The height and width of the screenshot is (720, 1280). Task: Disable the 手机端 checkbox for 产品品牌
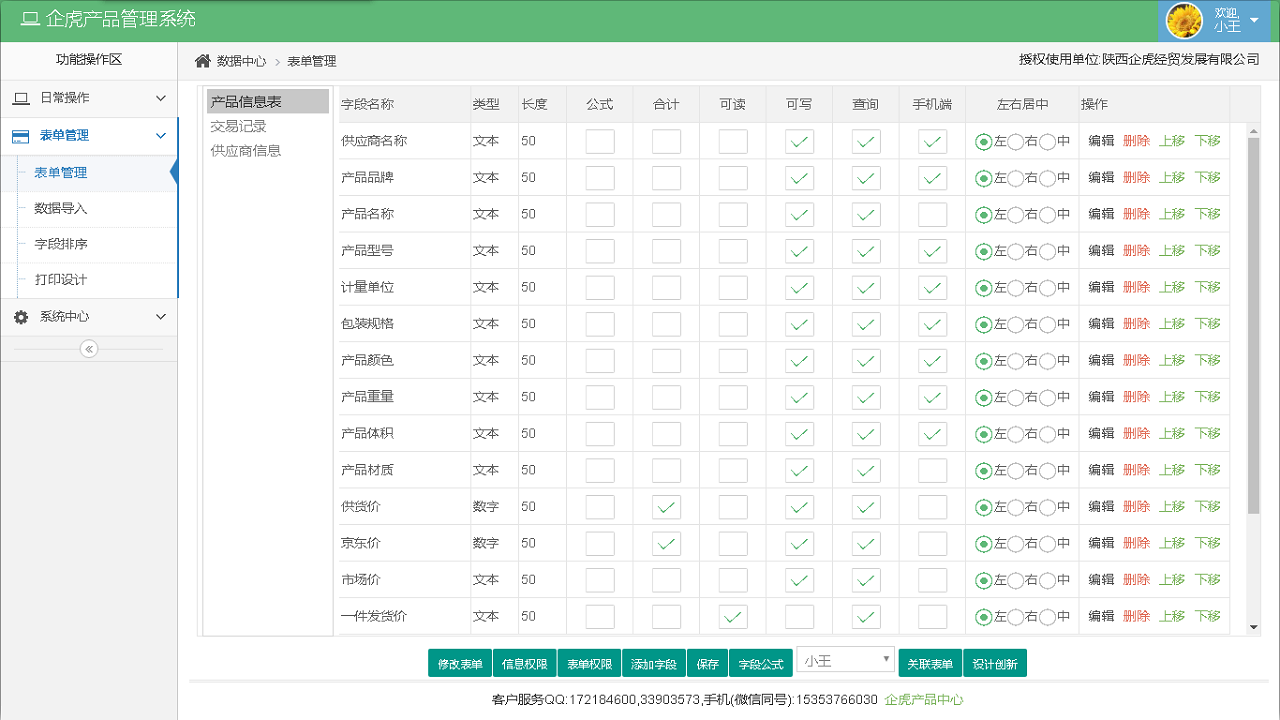(x=931, y=177)
